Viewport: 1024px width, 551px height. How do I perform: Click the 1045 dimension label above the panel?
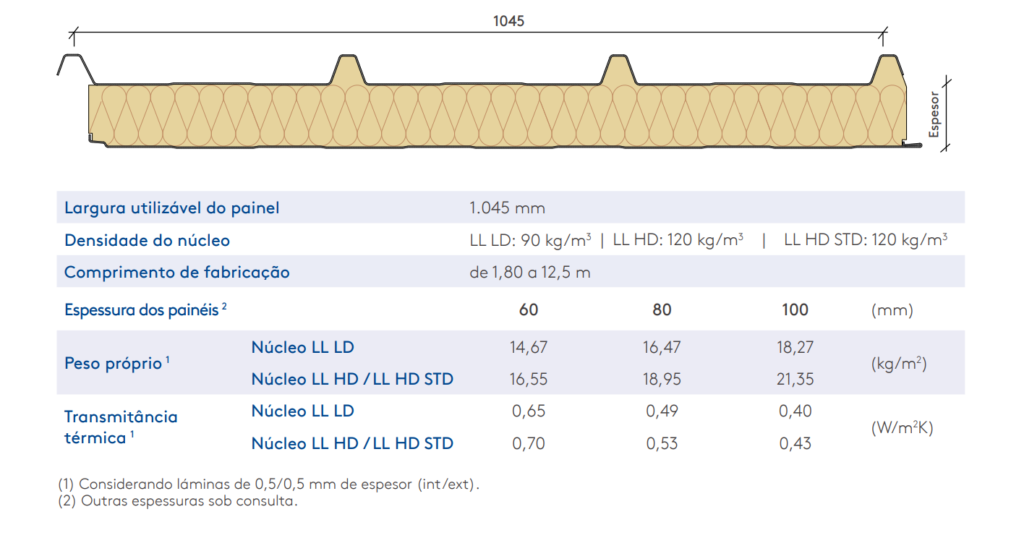click(508, 21)
